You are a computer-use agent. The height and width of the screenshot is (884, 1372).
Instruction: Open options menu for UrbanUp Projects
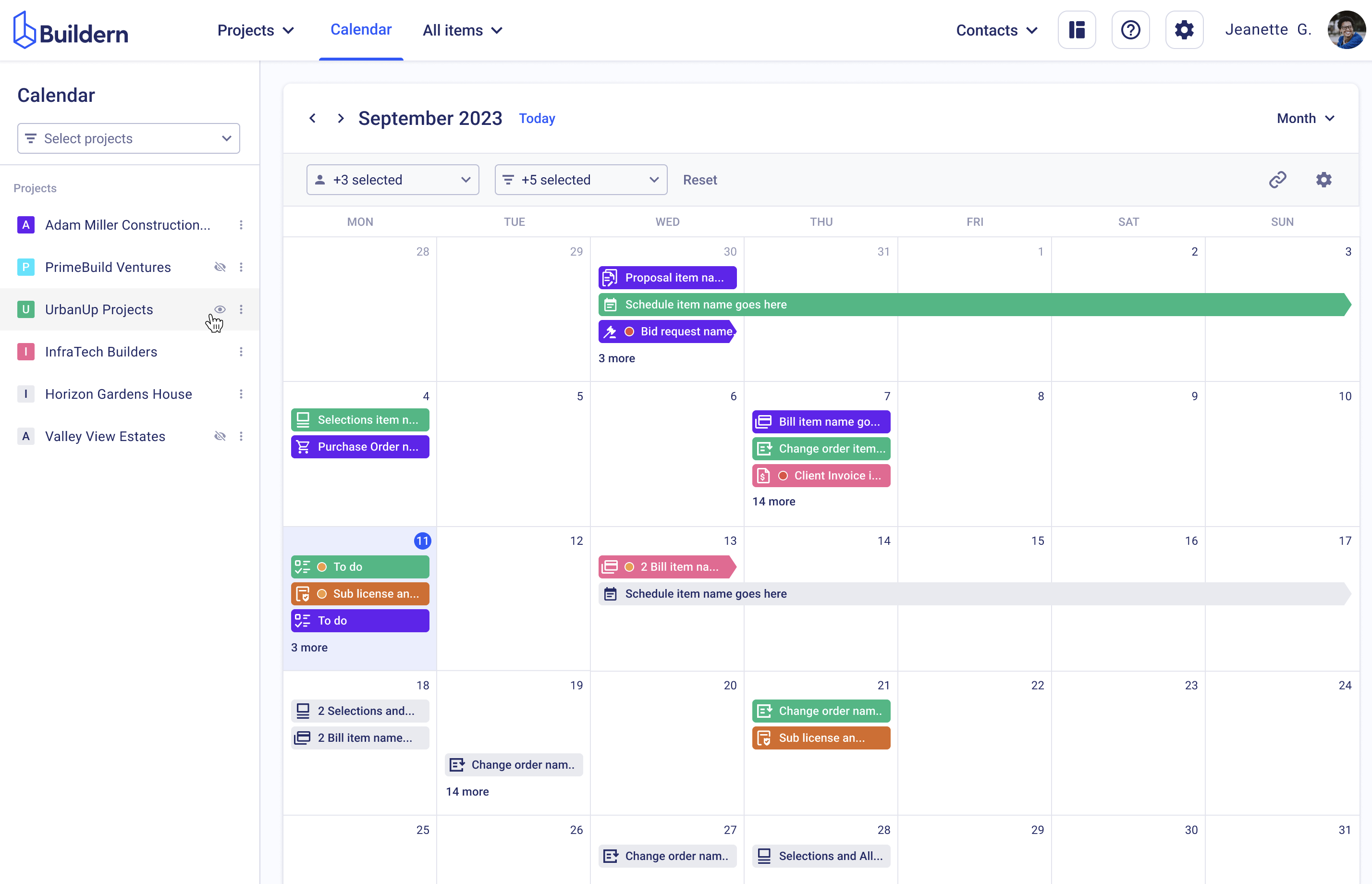241,309
